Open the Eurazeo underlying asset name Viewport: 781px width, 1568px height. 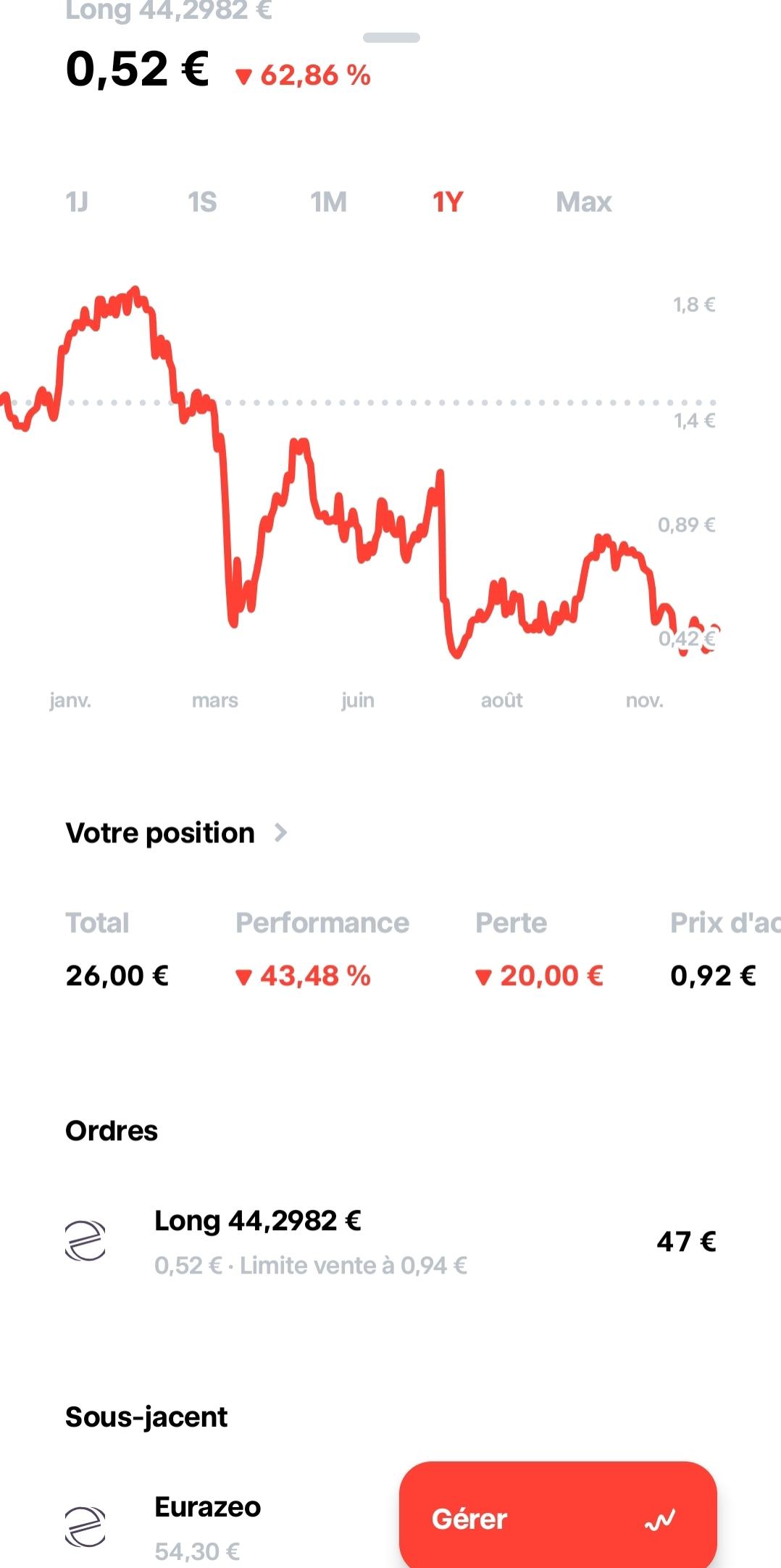[208, 1507]
